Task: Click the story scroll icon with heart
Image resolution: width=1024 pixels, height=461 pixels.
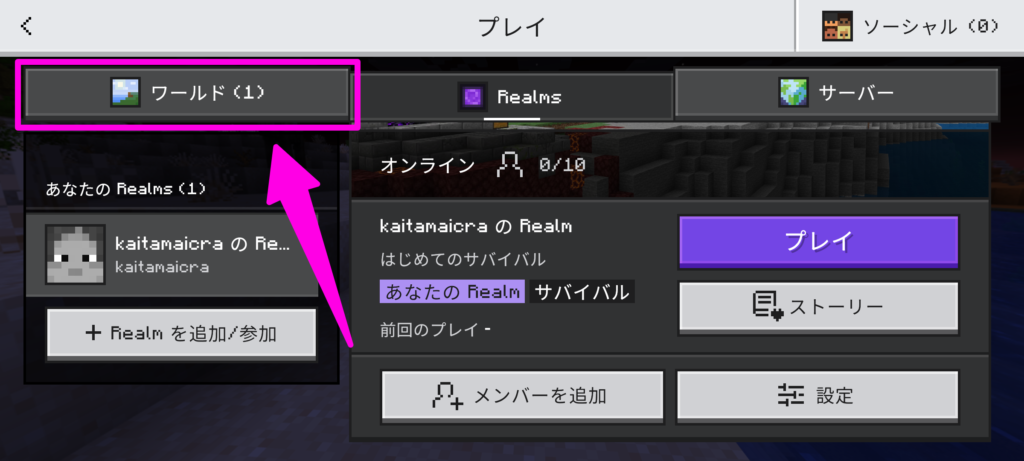Action: coord(768,306)
